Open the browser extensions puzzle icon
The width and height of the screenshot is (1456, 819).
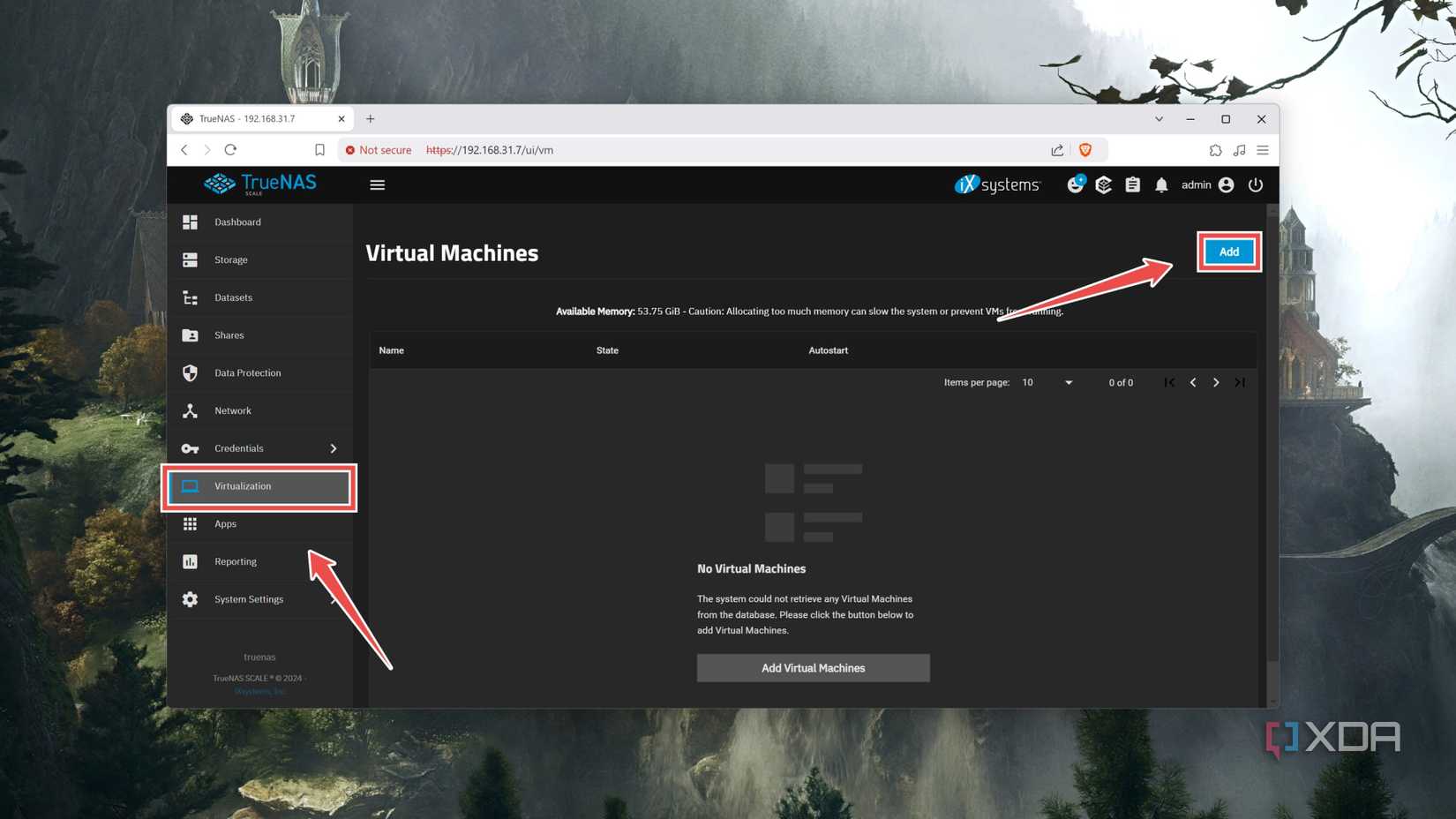(1215, 150)
